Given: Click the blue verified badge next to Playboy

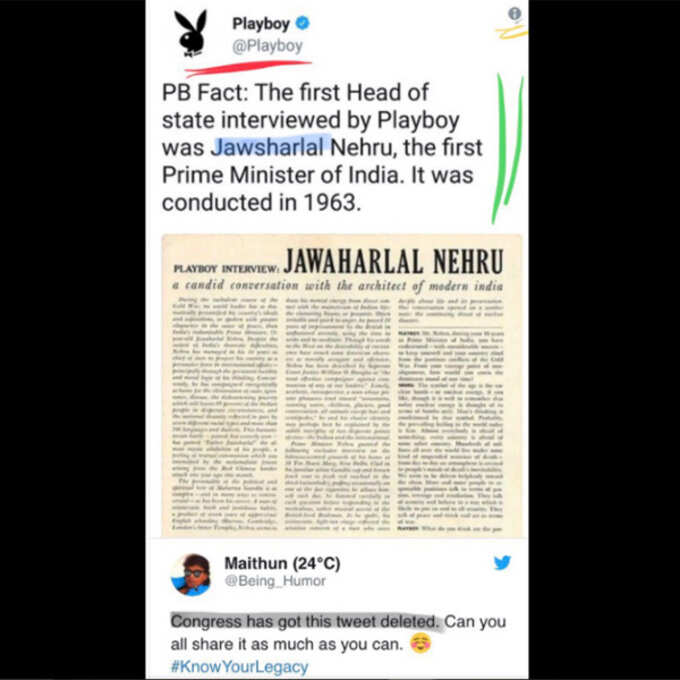Looking at the screenshot, I should [x=302, y=23].
